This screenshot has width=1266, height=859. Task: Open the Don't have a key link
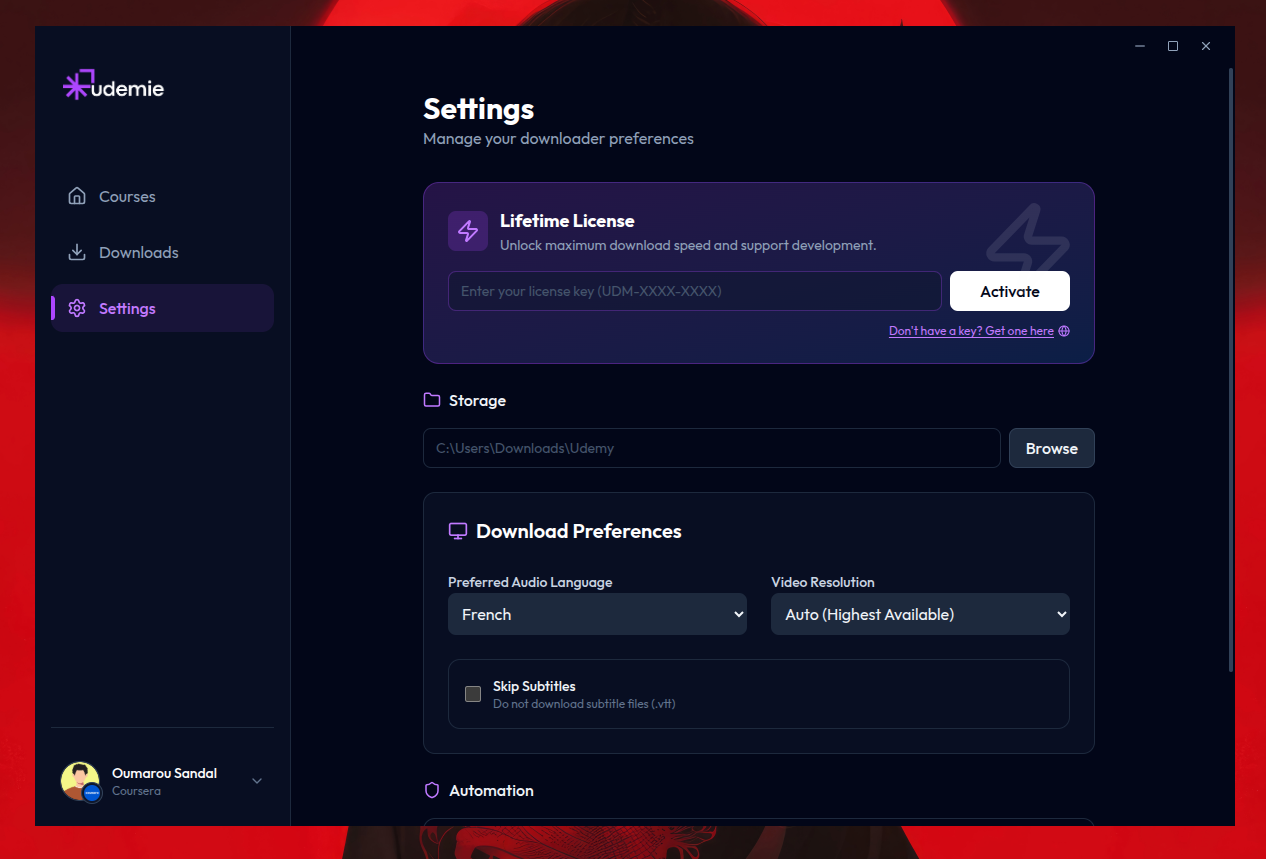point(971,330)
